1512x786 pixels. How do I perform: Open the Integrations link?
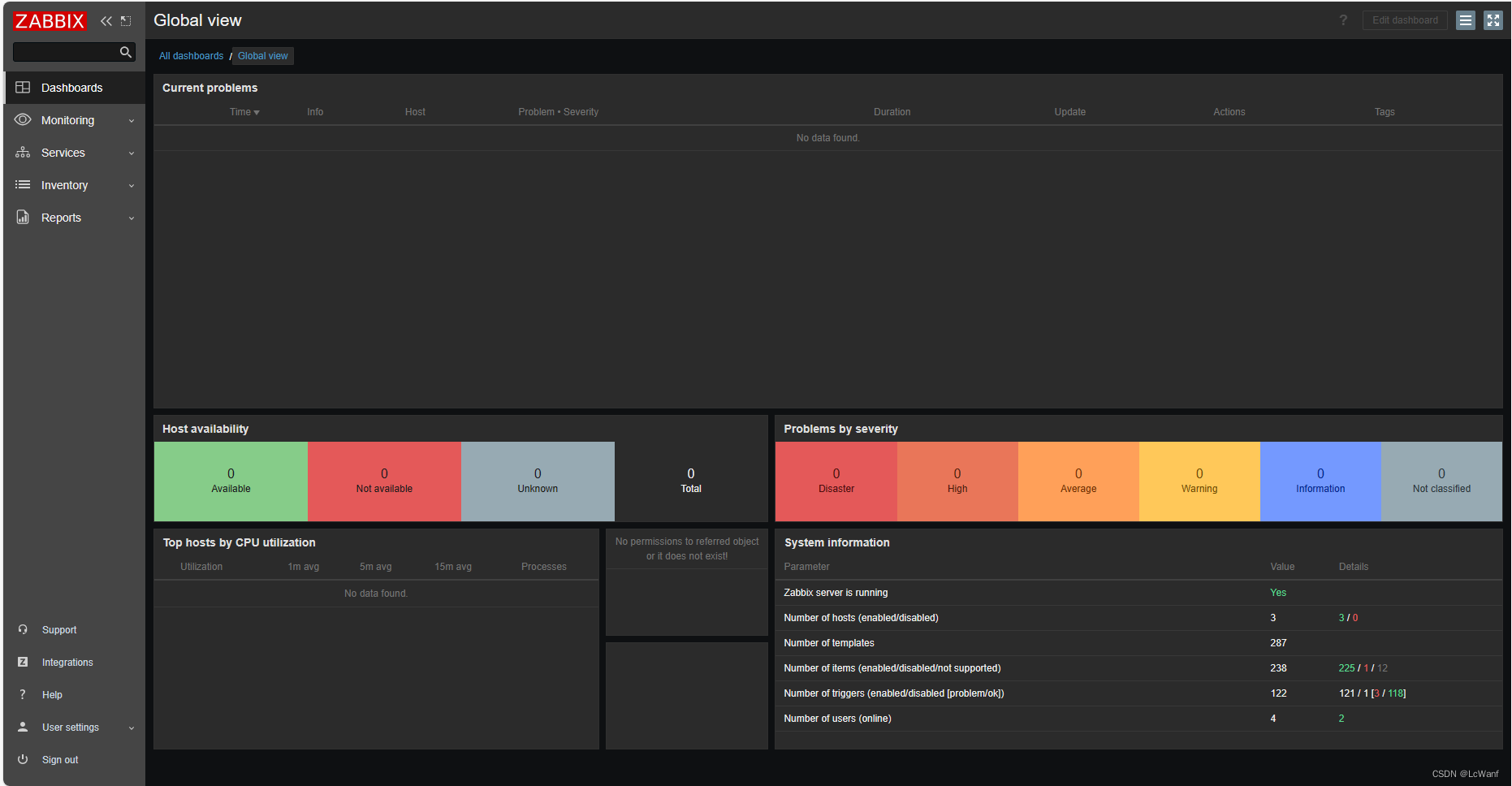(67, 663)
